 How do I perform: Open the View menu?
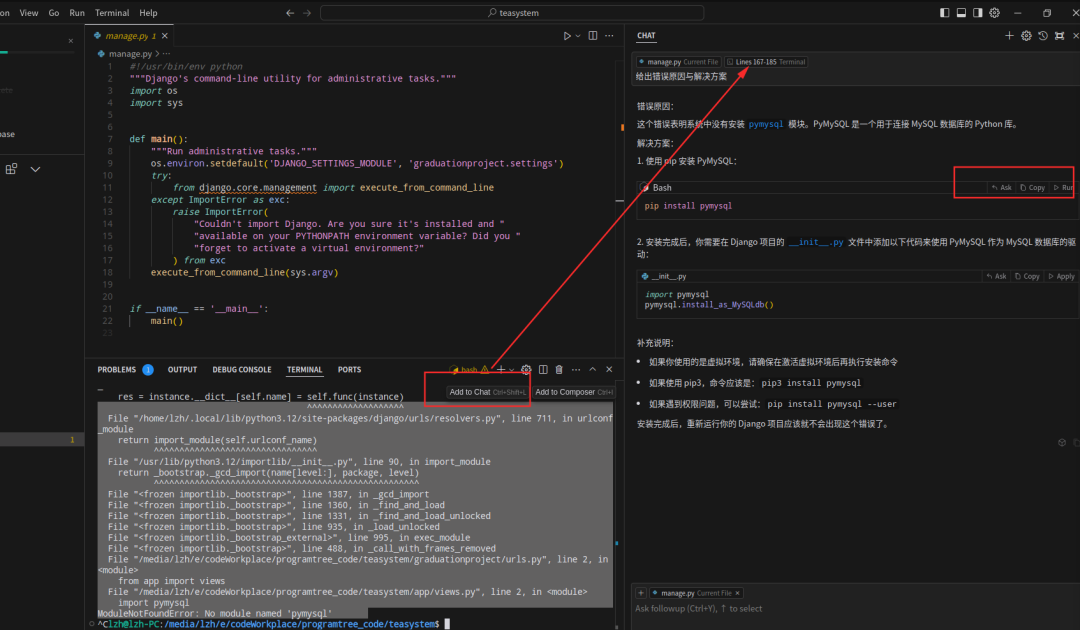tap(29, 12)
